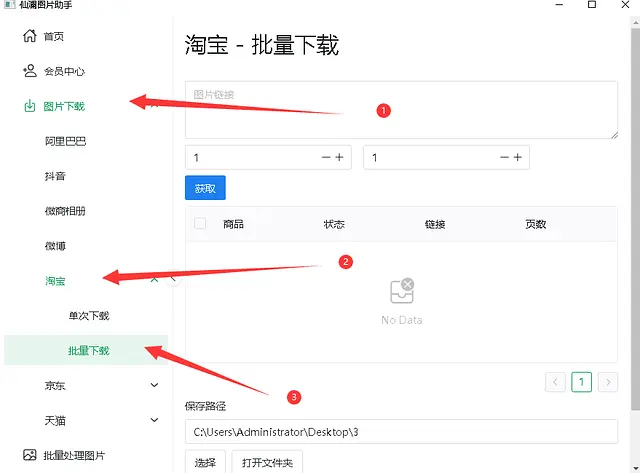Screen dimensions: 640x473
Task: Go to previous page in pagination
Action: [x=555, y=382]
